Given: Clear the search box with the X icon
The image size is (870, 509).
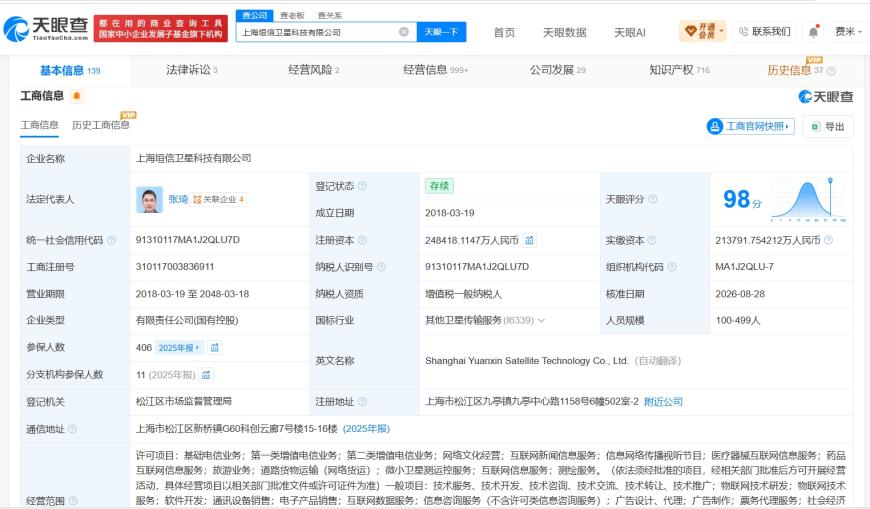Looking at the screenshot, I should pos(404,32).
